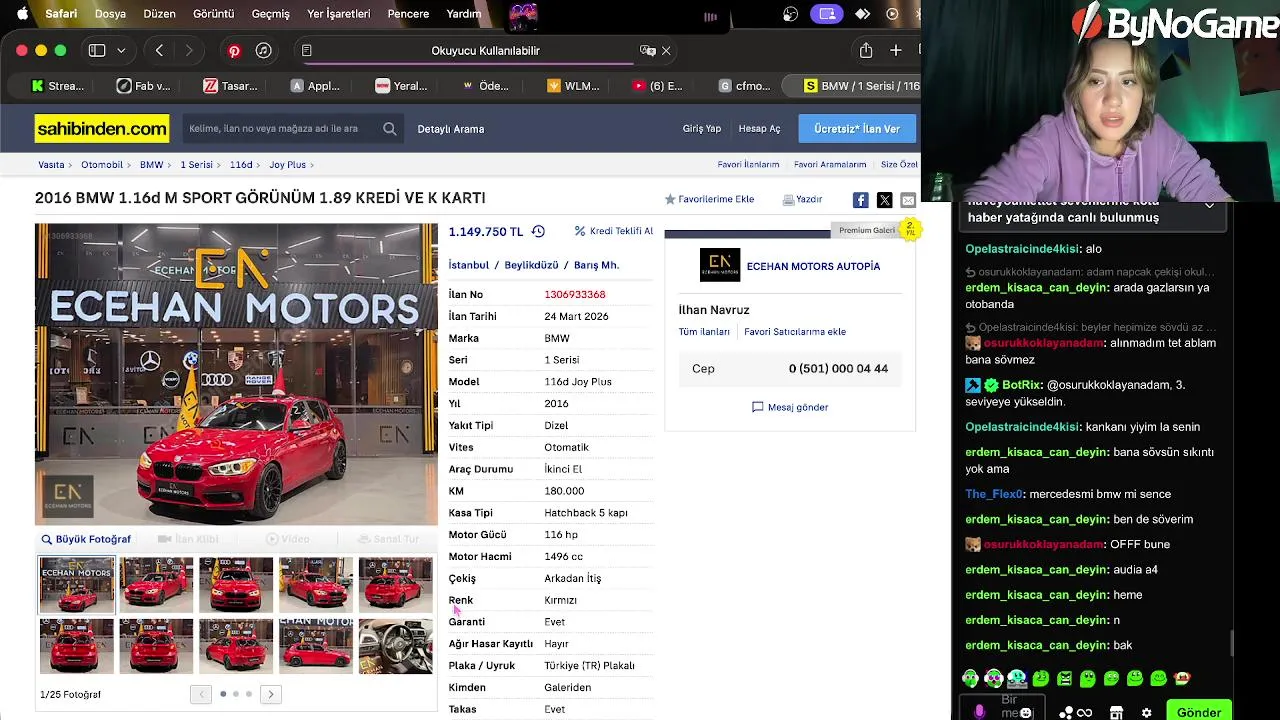Click the Safari sidebar toggle icon
This screenshot has height=720, width=1280.
pos(97,50)
